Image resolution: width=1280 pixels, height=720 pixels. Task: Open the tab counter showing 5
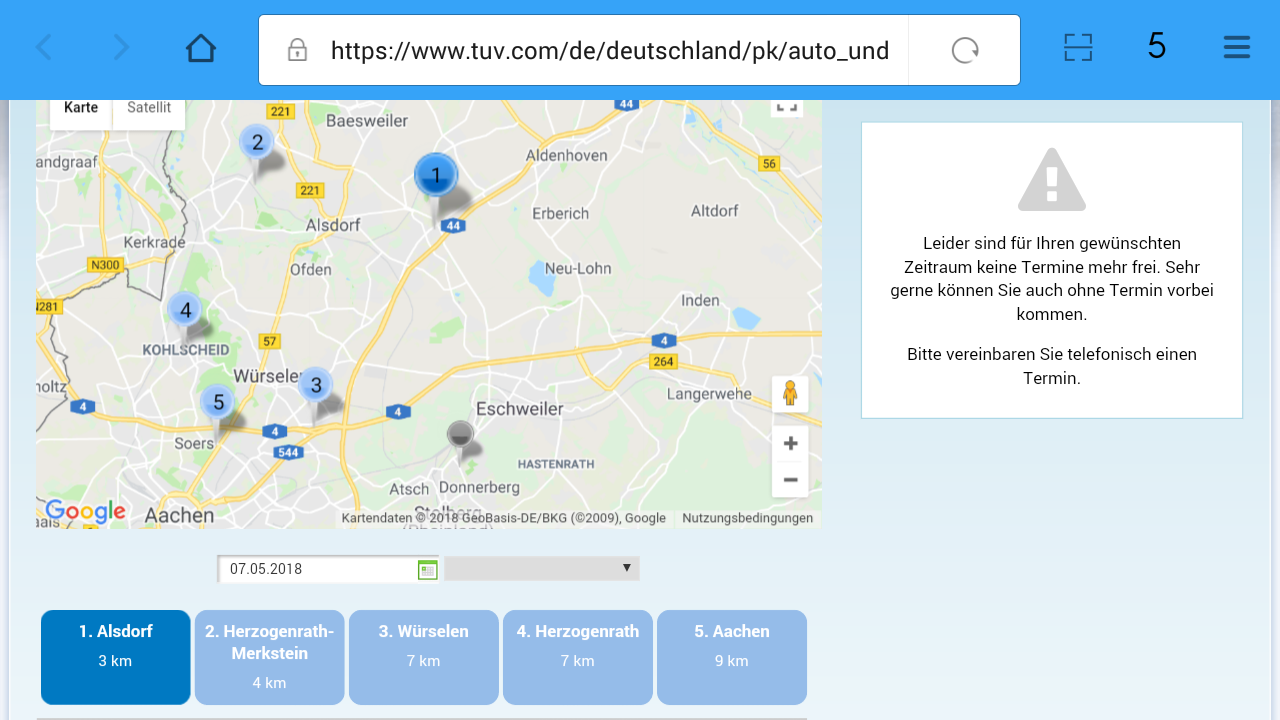coord(1156,47)
